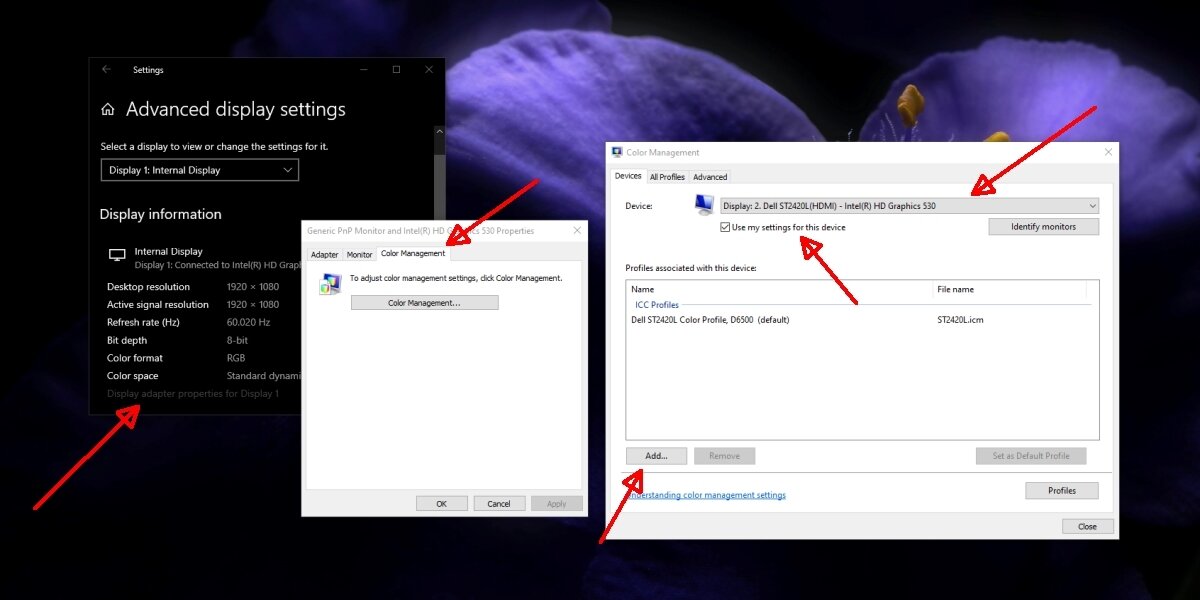Click the Bit depth value 8-bit
1200x600 pixels.
[237, 341]
